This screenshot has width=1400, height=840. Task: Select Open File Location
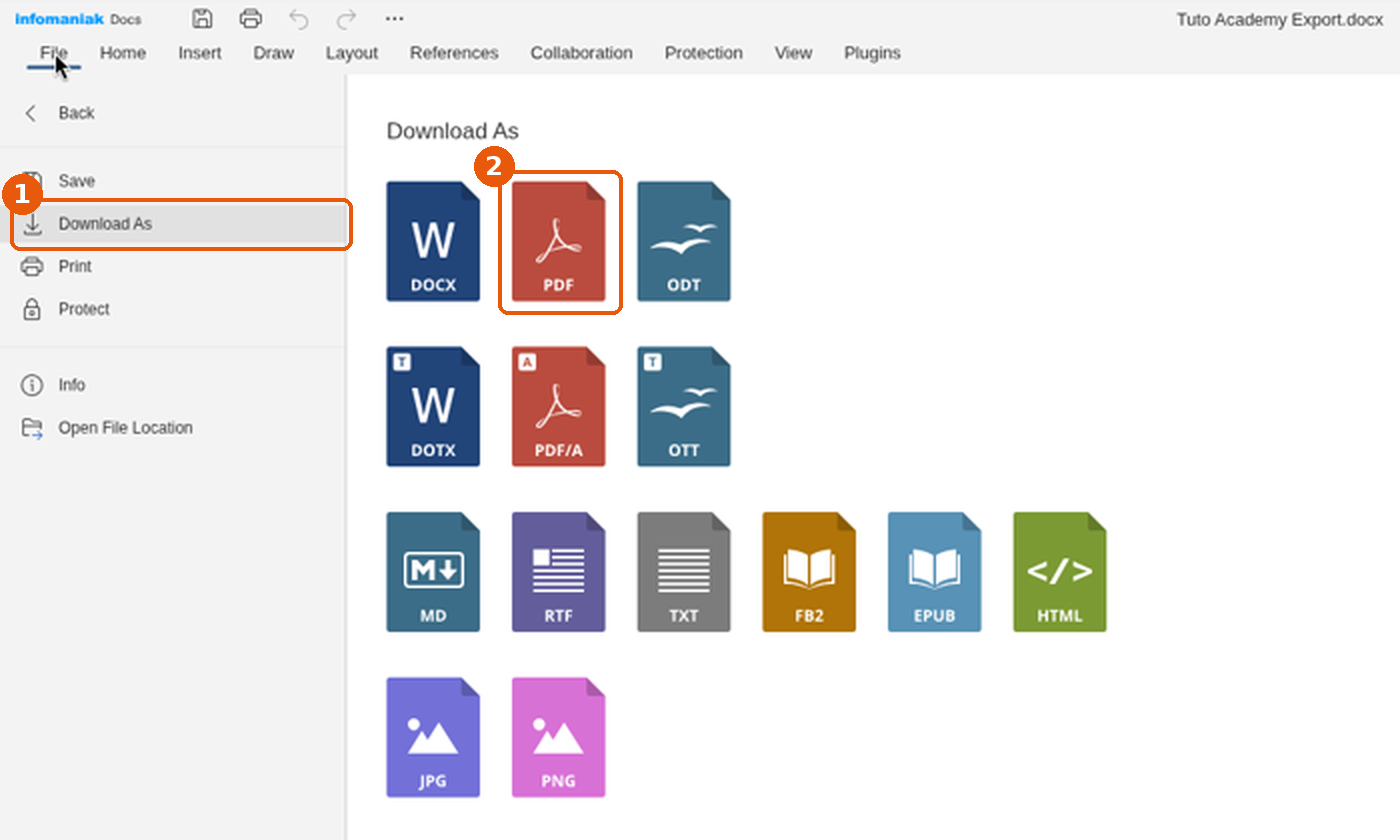173,428
